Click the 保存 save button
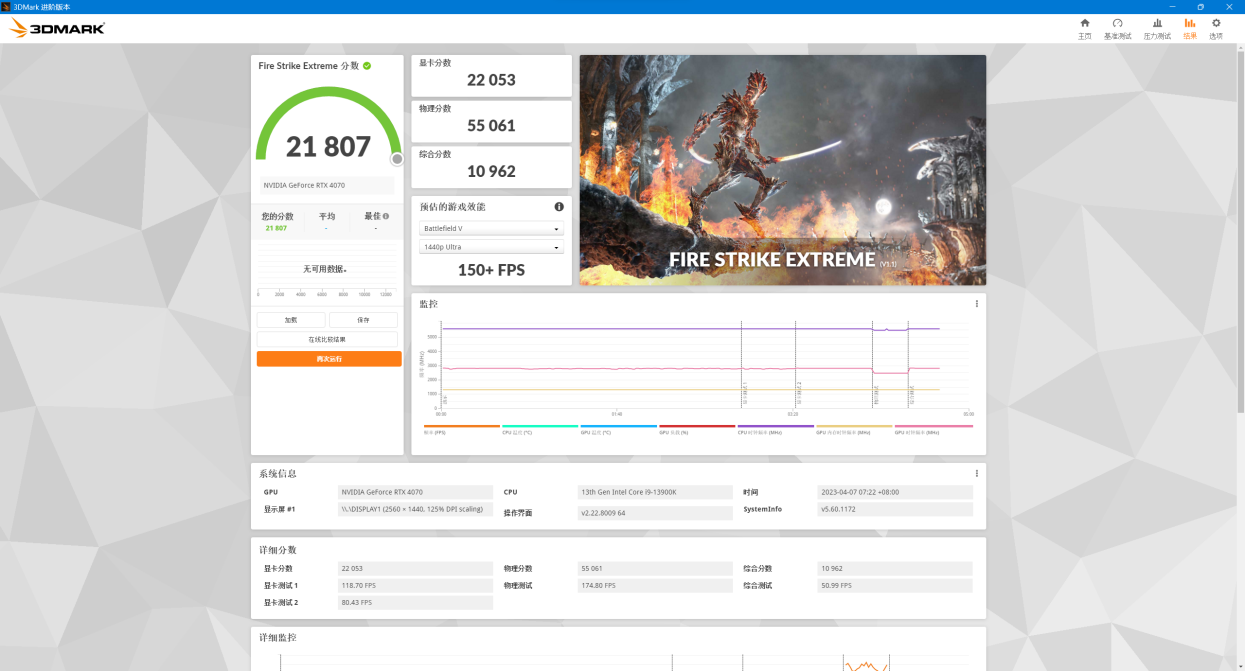The height and width of the screenshot is (671, 1245). click(364, 320)
